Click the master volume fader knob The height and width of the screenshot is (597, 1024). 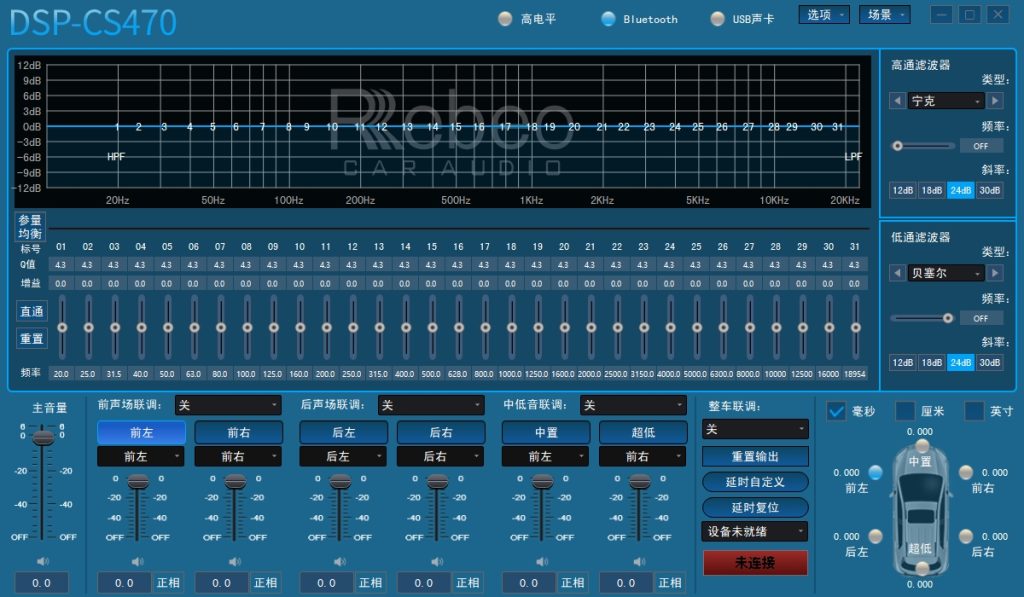[43, 437]
